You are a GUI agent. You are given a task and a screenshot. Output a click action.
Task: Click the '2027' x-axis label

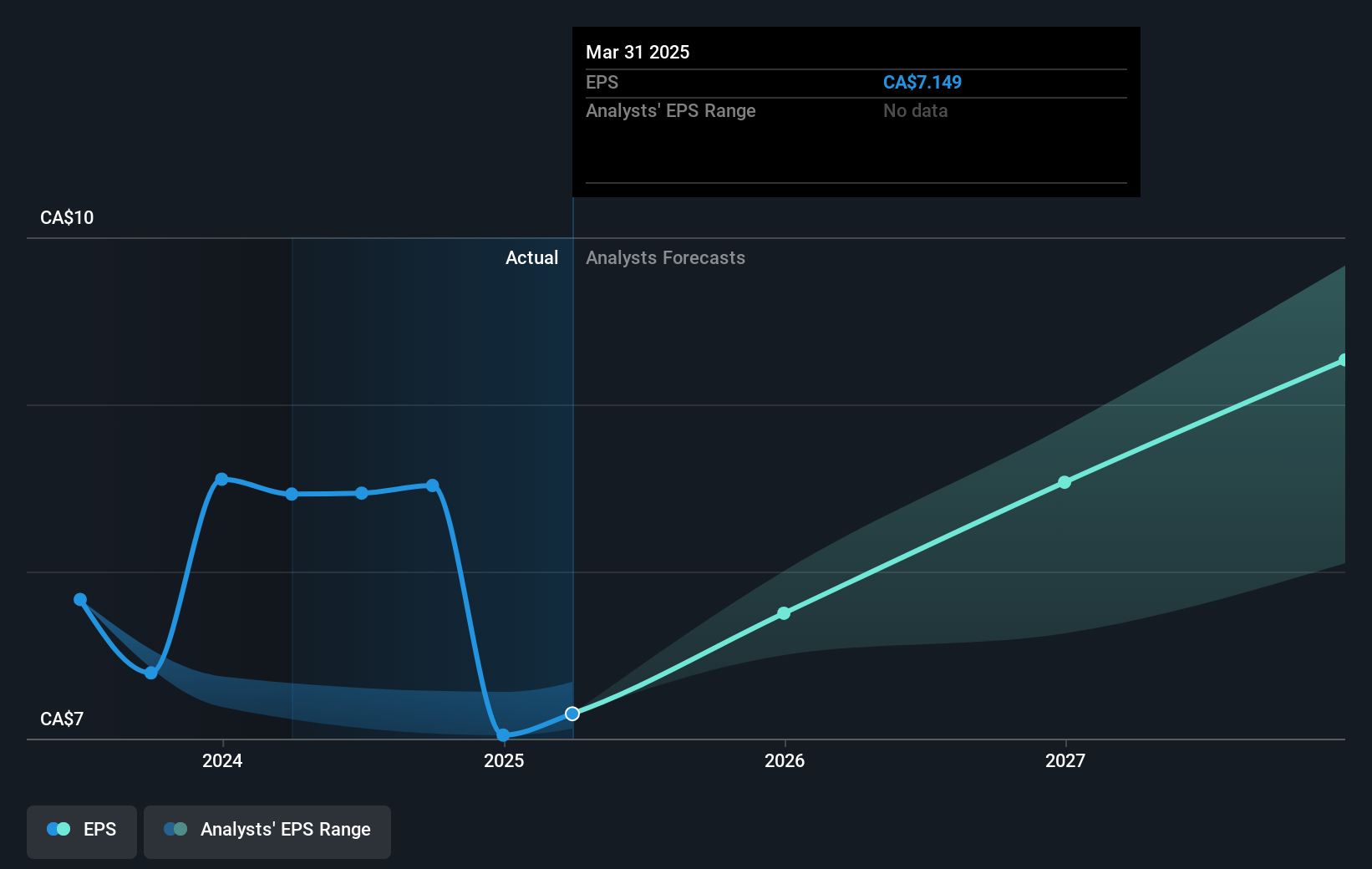(x=1065, y=760)
